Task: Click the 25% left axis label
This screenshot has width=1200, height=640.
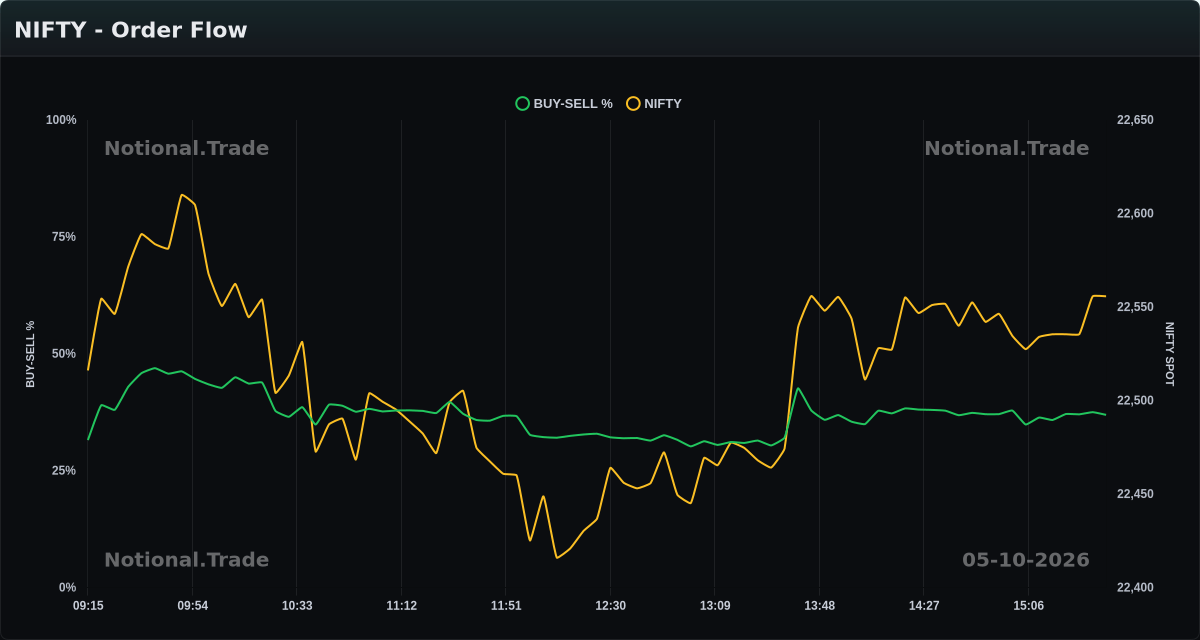Action: [x=64, y=471]
